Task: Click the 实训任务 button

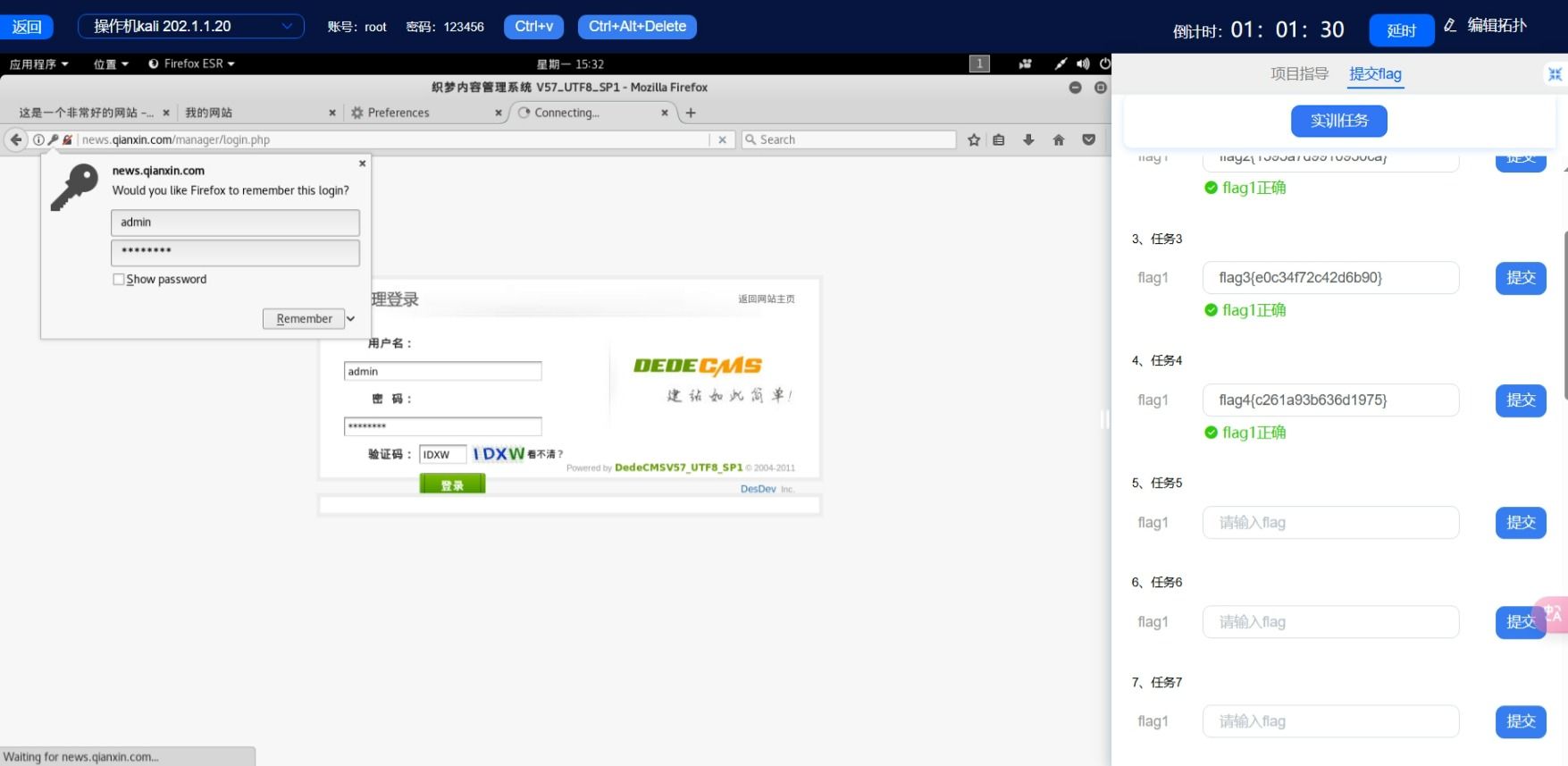Action: click(1338, 121)
